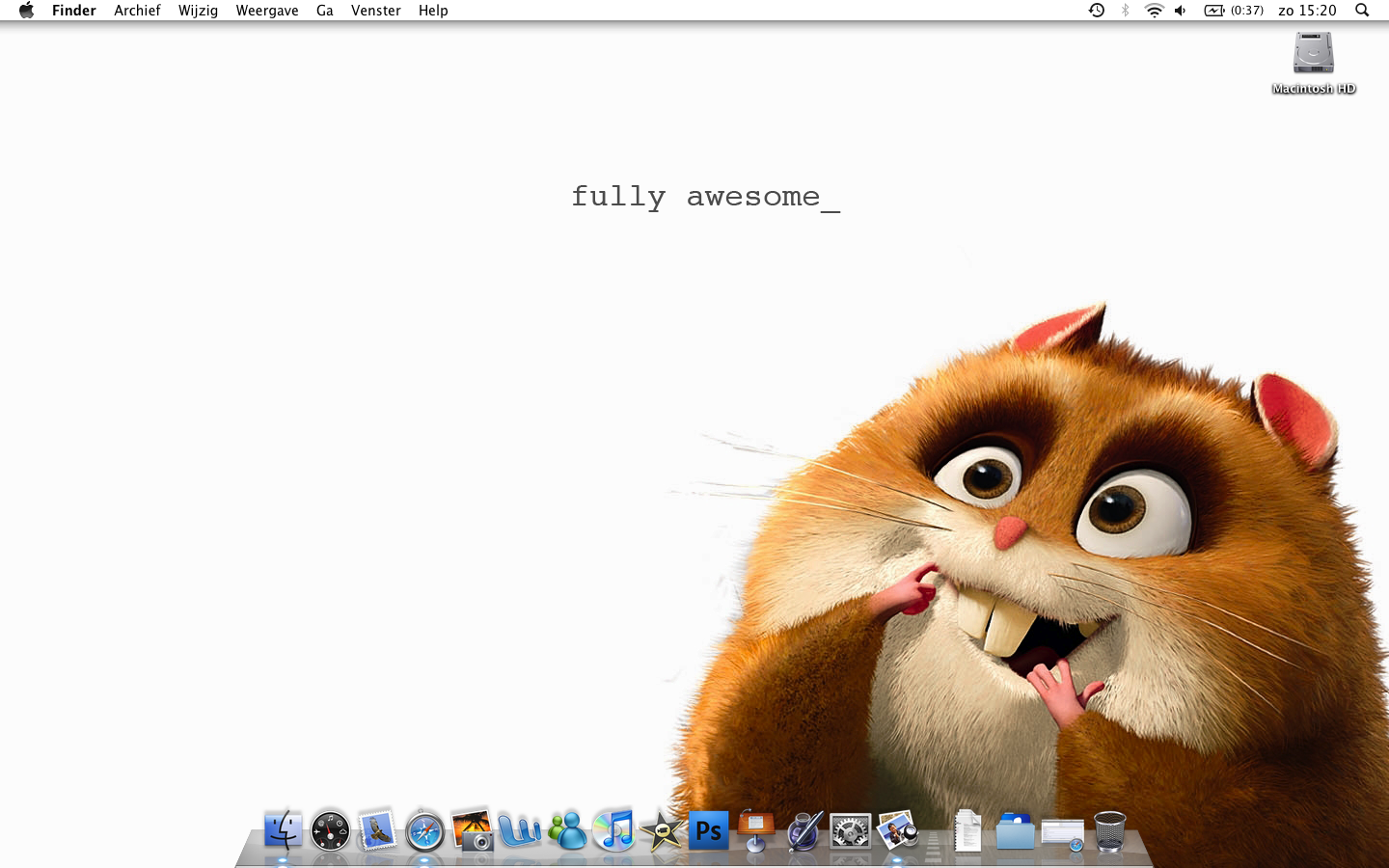This screenshot has width=1389, height=868.
Task: Open the Venster menu
Action: tap(376, 11)
